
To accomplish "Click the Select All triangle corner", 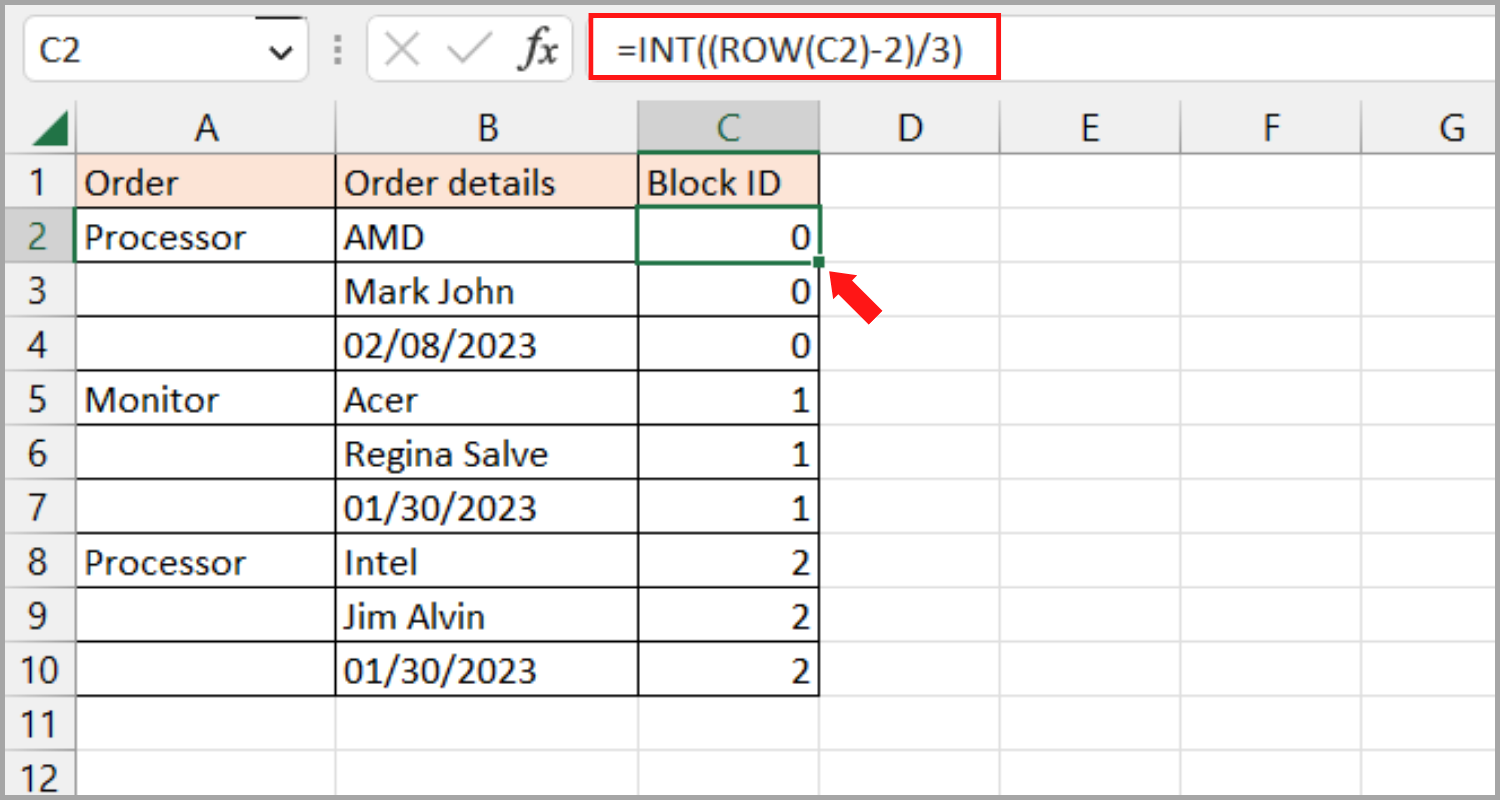I will pos(50,129).
